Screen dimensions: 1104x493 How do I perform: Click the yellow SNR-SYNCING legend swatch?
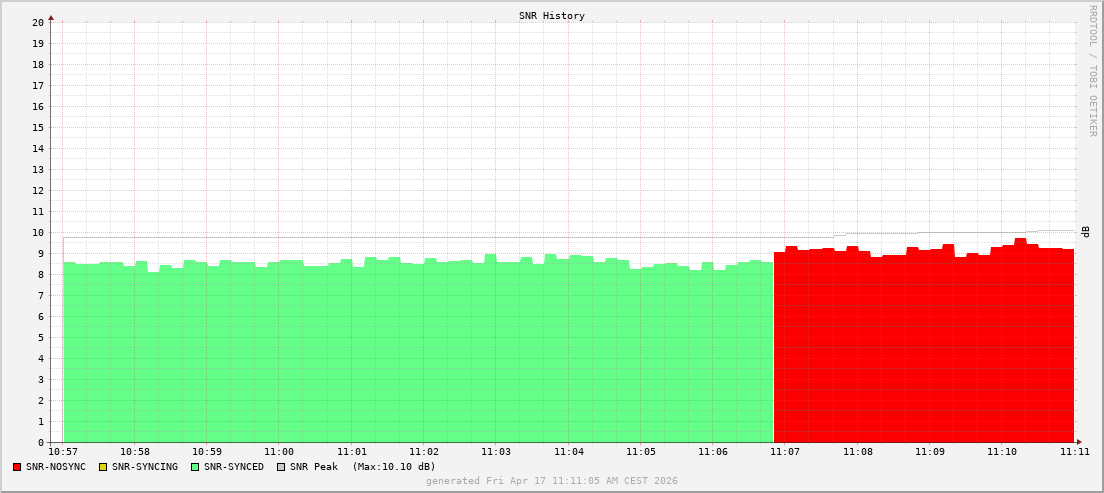coord(103,467)
